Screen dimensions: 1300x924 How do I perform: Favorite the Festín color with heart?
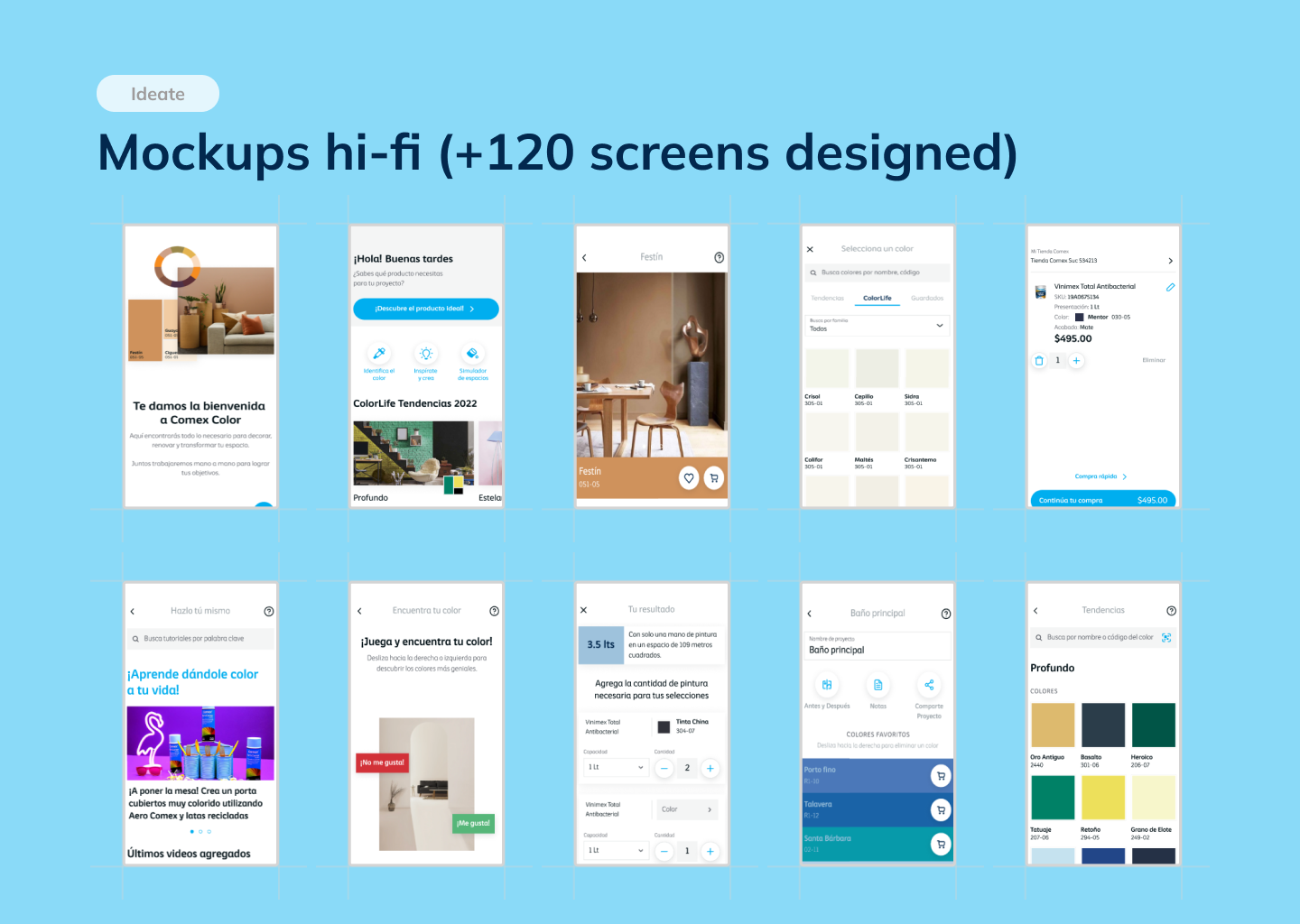pos(689,478)
